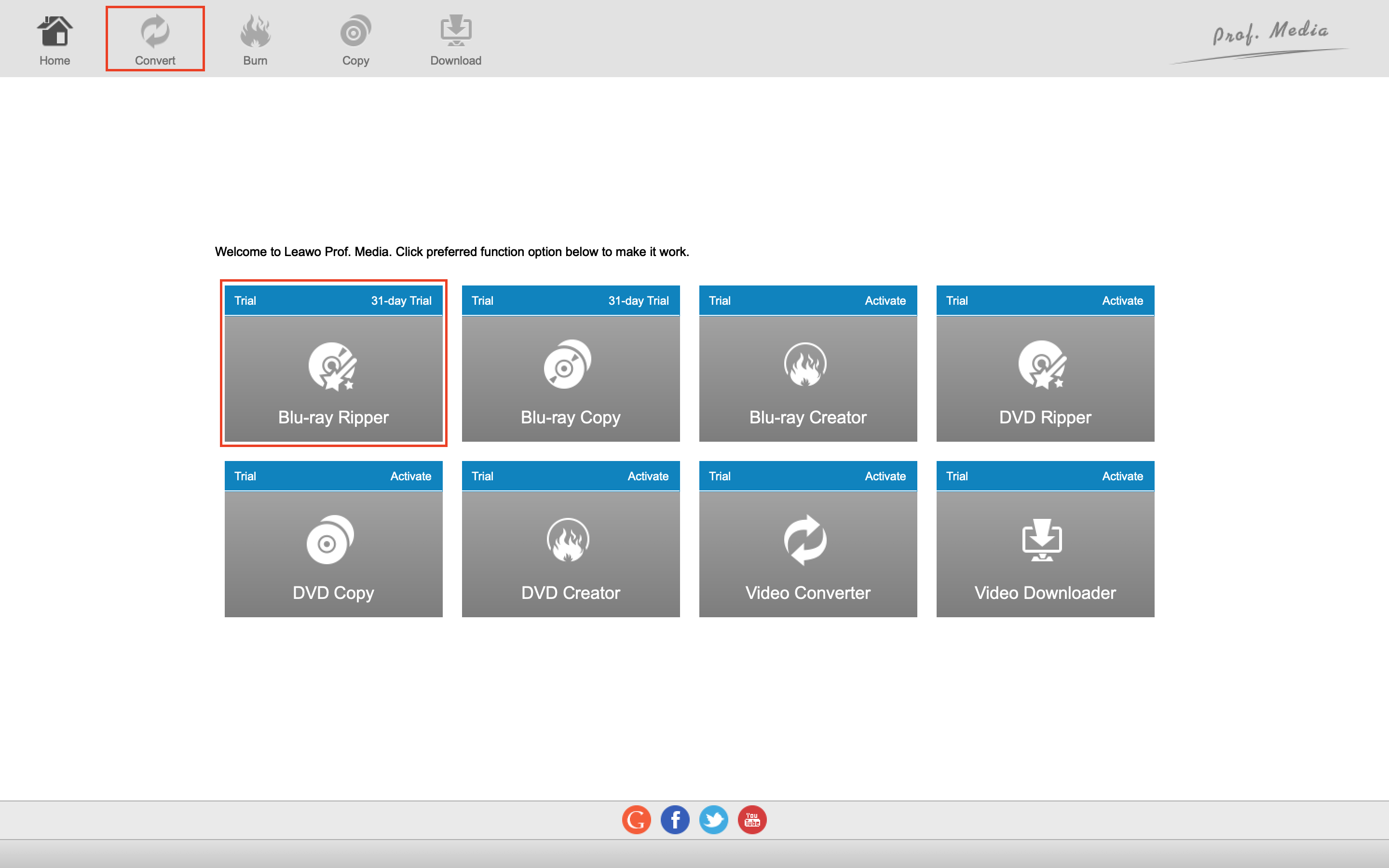This screenshot has height=868, width=1389.
Task: Select the Copy disc icon in toolbar
Action: click(355, 32)
